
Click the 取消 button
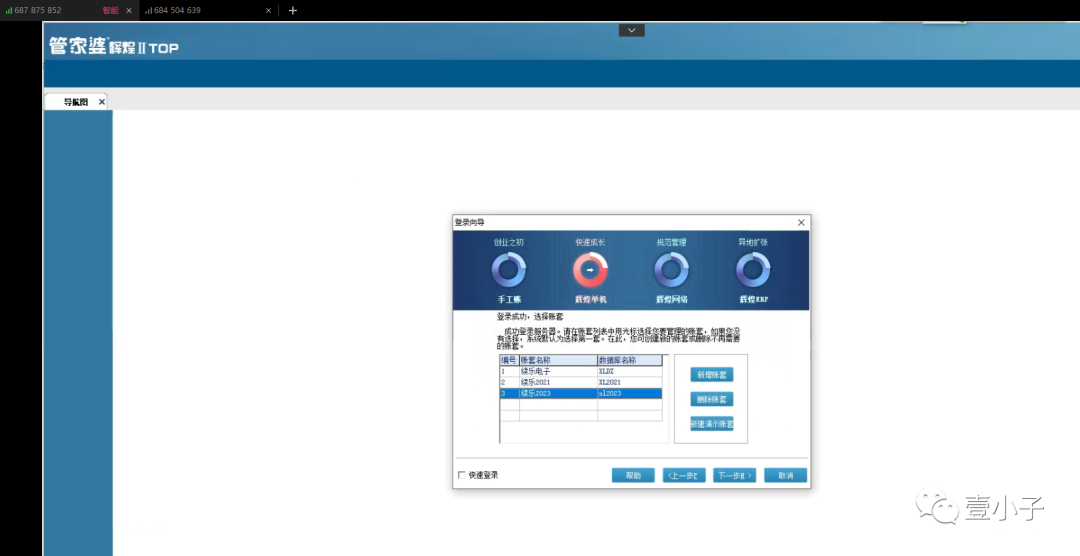[x=785, y=475]
